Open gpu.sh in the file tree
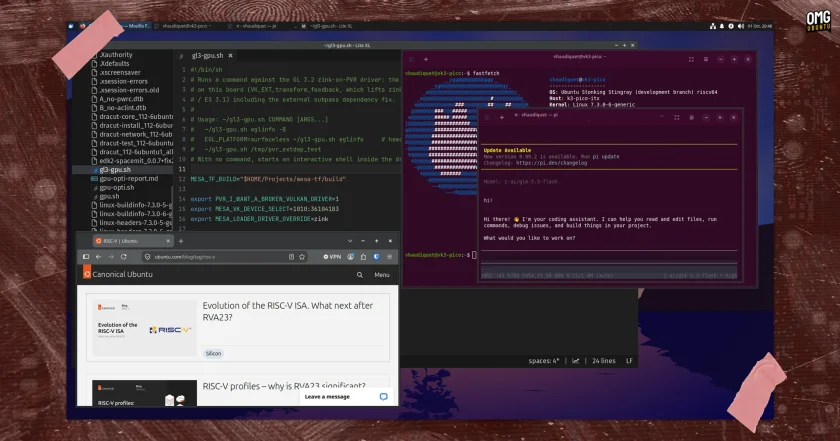The height and width of the screenshot is (441, 840). (x=109, y=196)
